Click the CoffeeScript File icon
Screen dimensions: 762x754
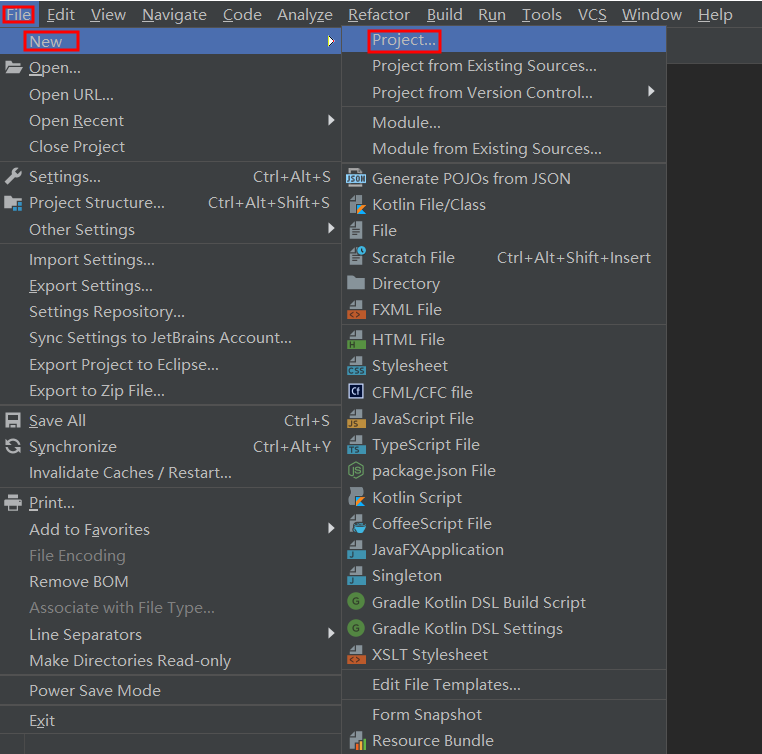(x=357, y=524)
